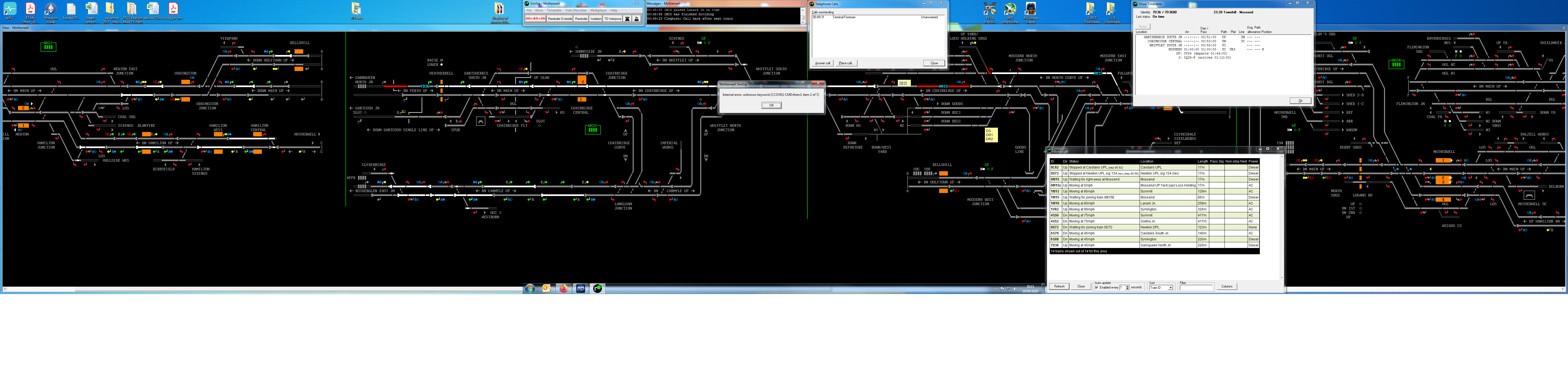Click the SimSig clock 00:49:35 pause button
The width and height of the screenshot is (1568, 380).
click(536, 19)
